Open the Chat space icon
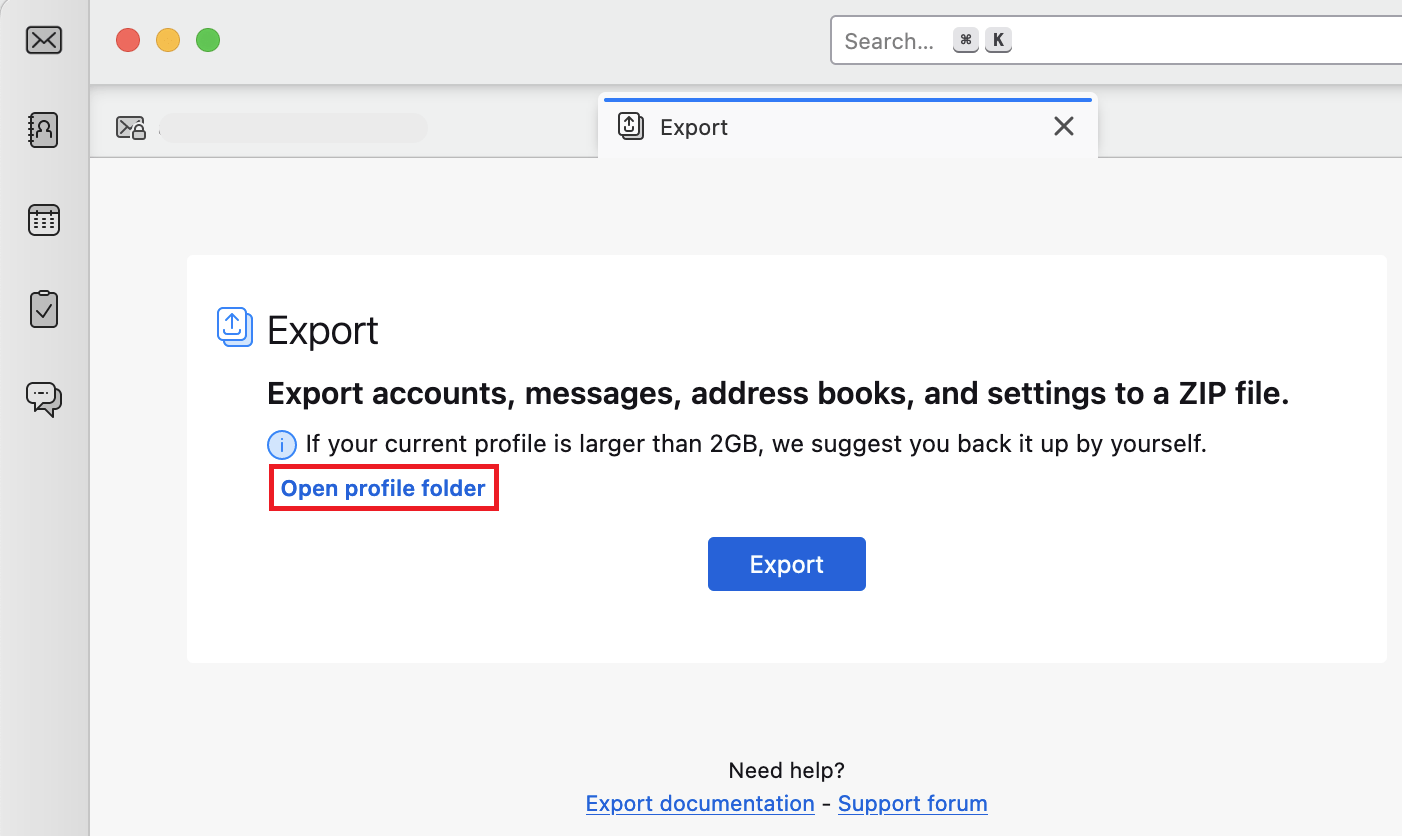 [44, 398]
